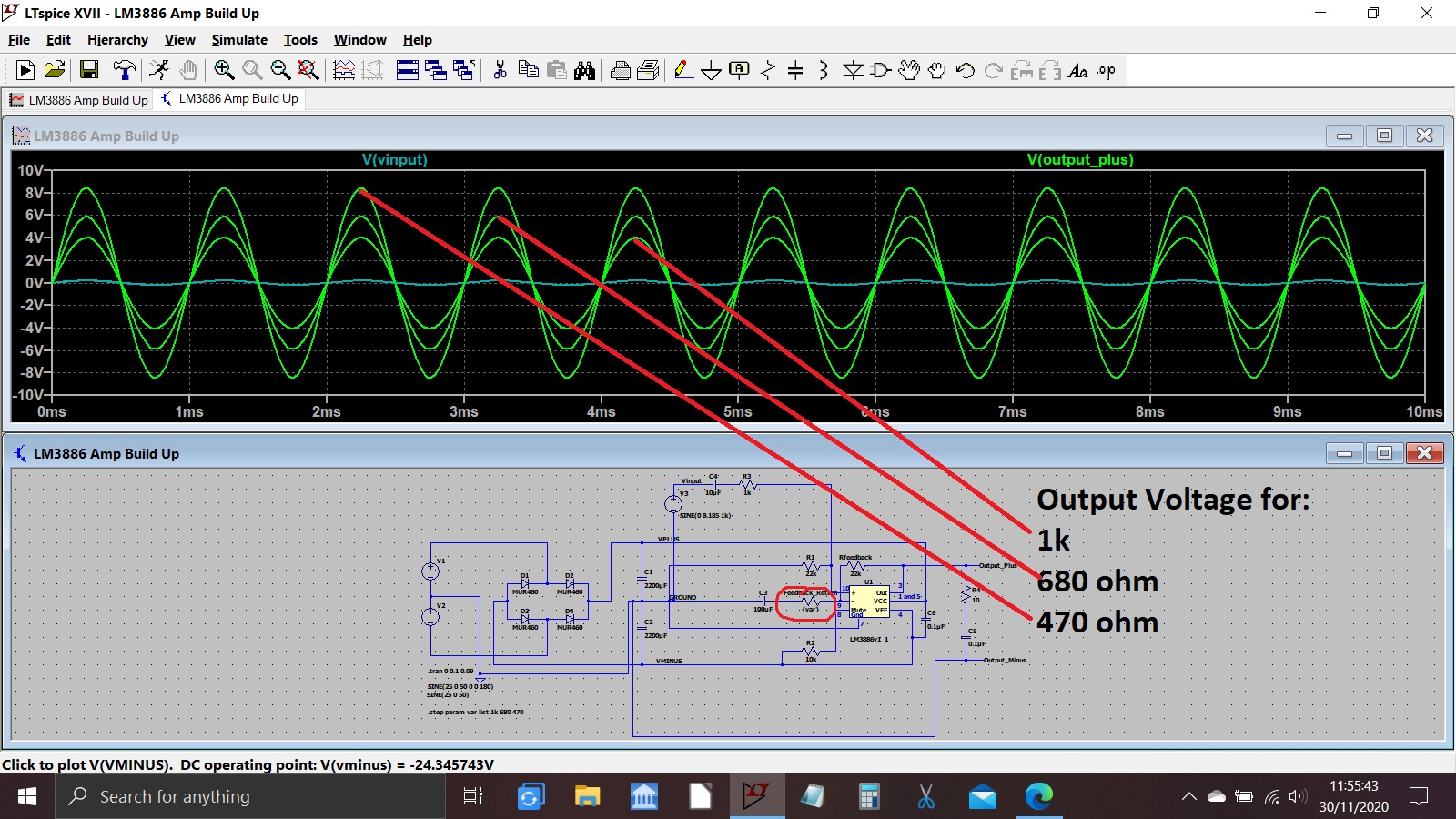The image size is (1456, 819).
Task: Cascade windows using the toolbar icon
Action: [x=436, y=70]
